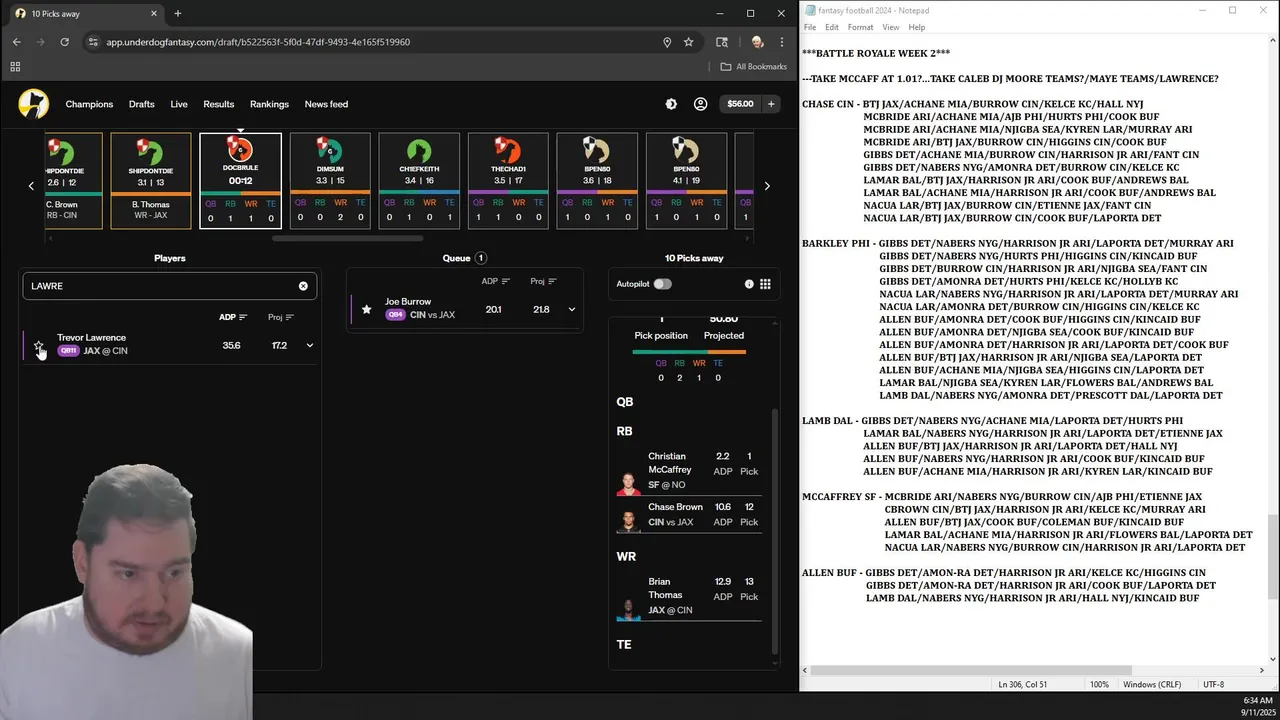
Task: Close the '10 Picks away' tab
Action: tap(154, 14)
